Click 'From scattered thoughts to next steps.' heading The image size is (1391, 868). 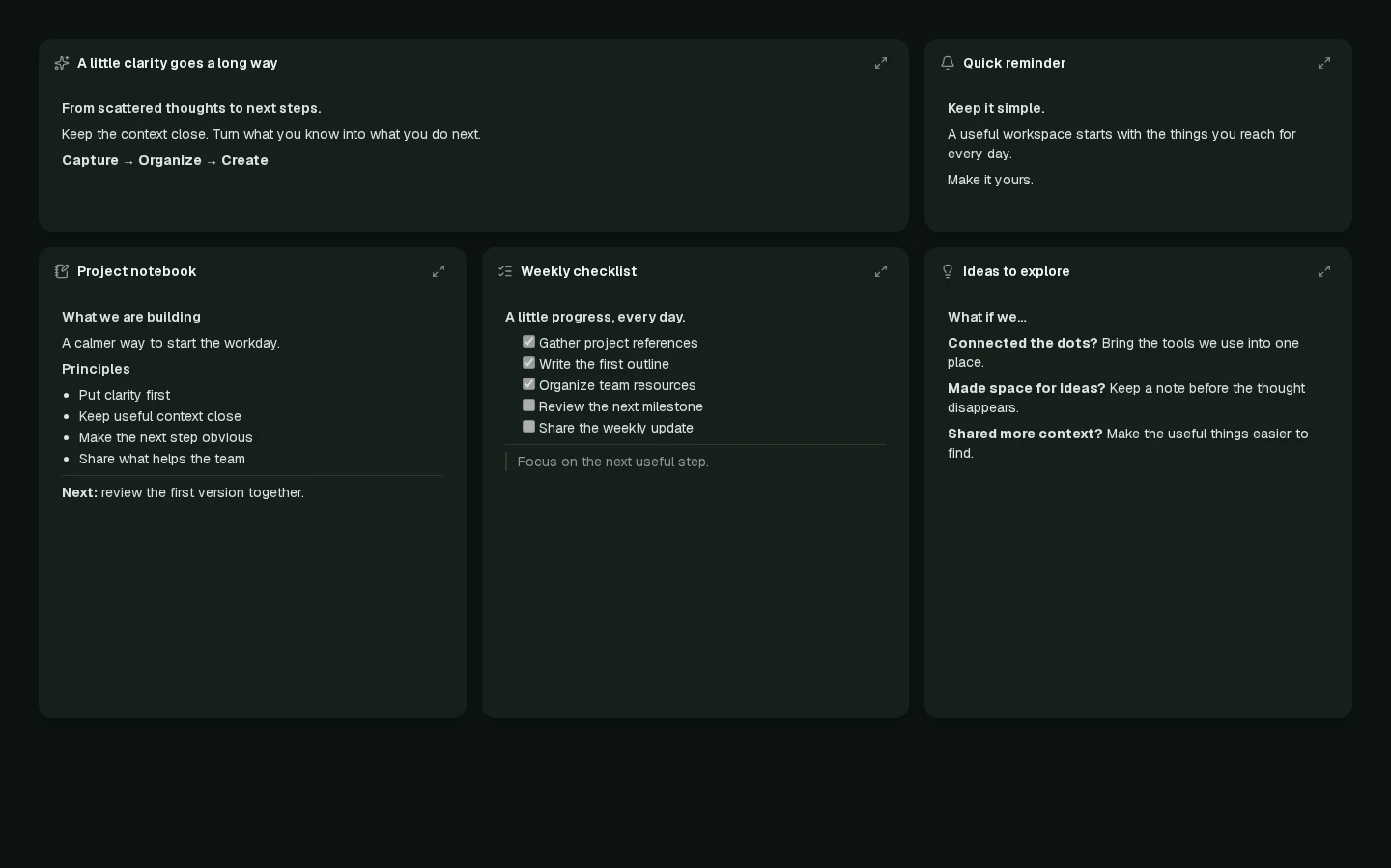coord(191,108)
